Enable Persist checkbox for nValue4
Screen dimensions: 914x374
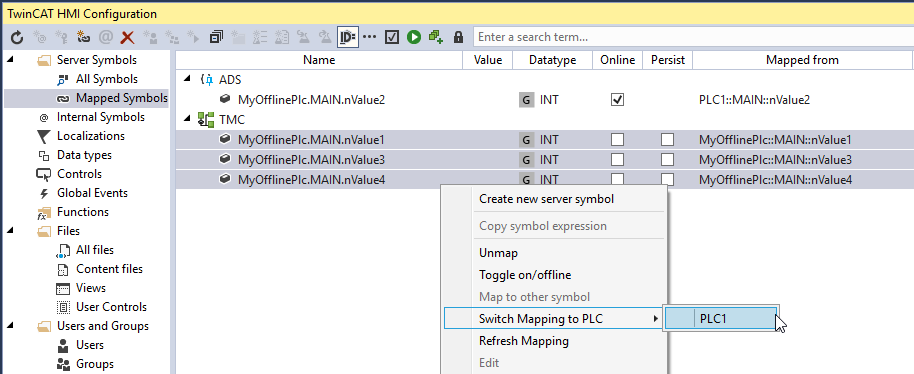[667, 178]
